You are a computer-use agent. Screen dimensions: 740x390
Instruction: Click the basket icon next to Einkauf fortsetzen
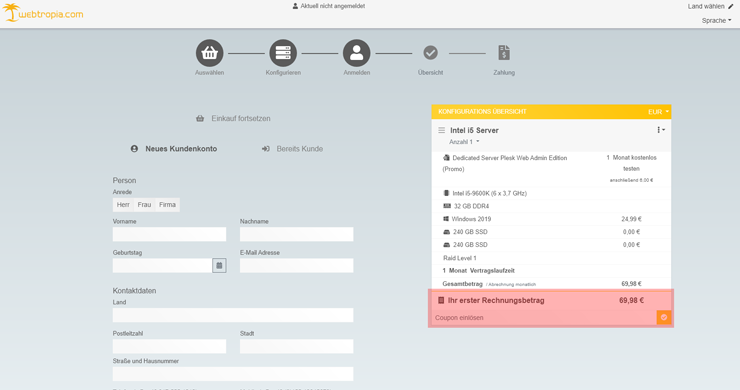tap(200, 119)
